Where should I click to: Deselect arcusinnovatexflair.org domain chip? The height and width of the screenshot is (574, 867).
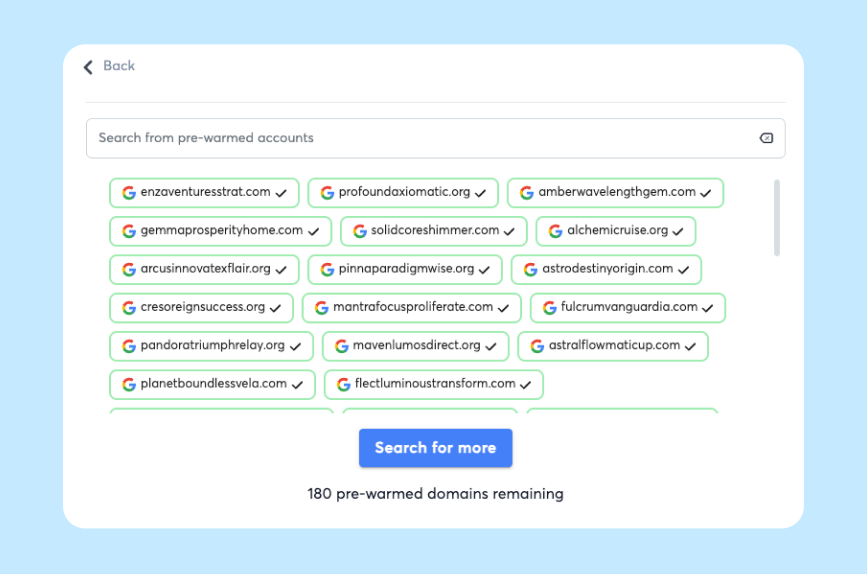(x=204, y=269)
